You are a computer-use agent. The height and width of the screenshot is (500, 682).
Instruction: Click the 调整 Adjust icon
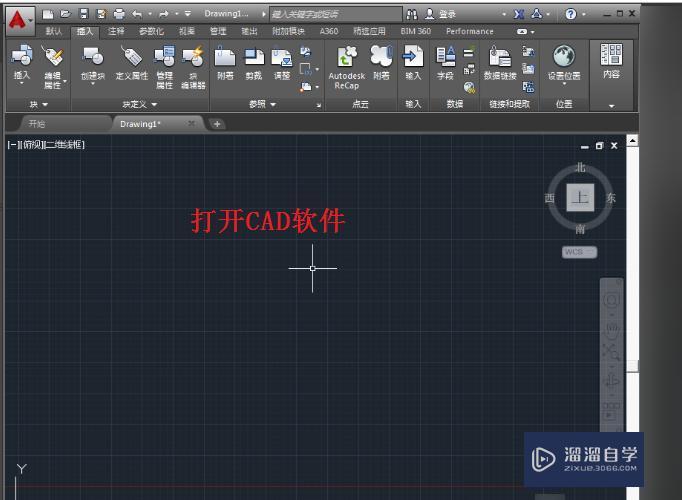point(282,57)
